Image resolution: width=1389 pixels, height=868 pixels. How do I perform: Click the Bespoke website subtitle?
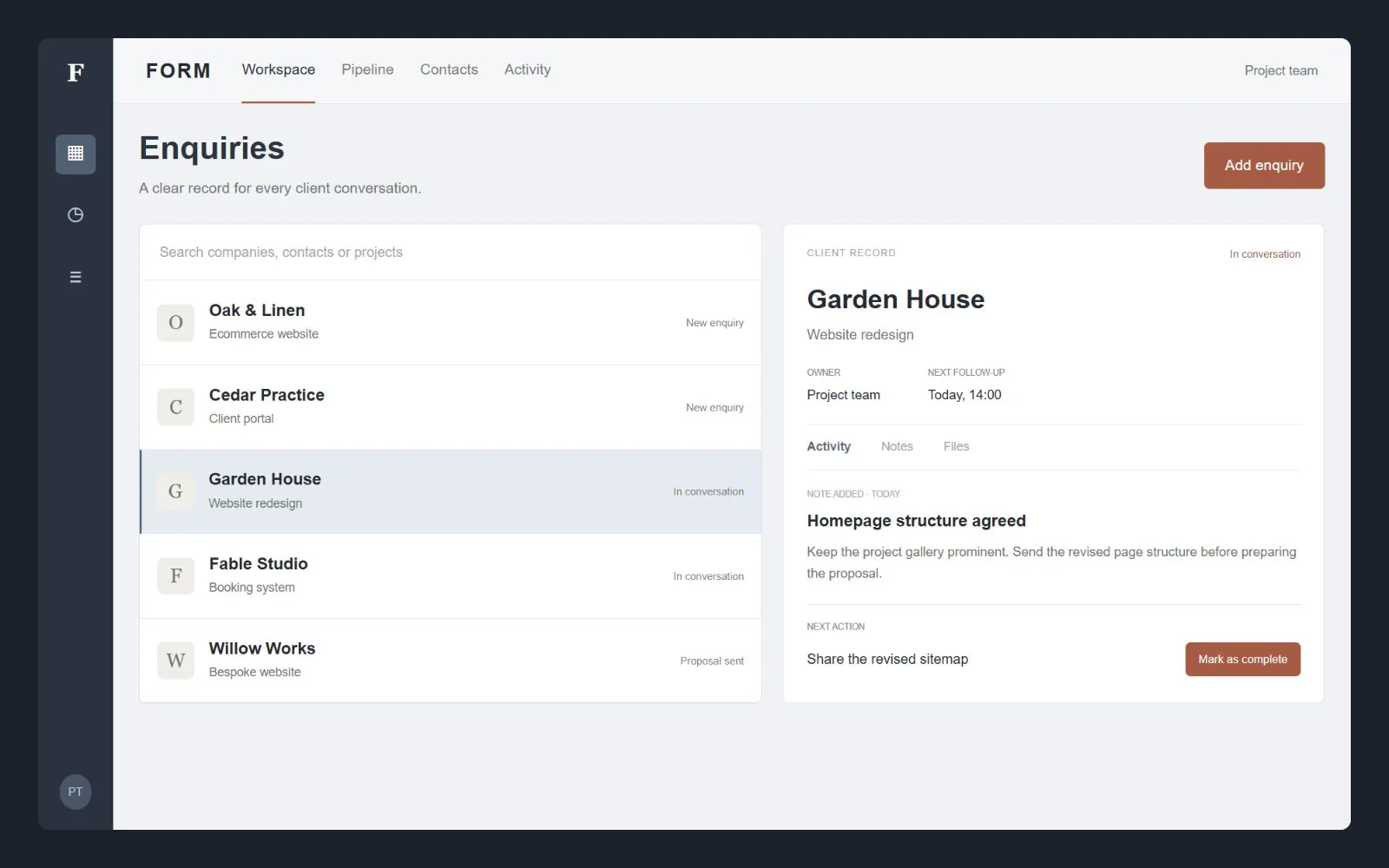[x=255, y=672]
